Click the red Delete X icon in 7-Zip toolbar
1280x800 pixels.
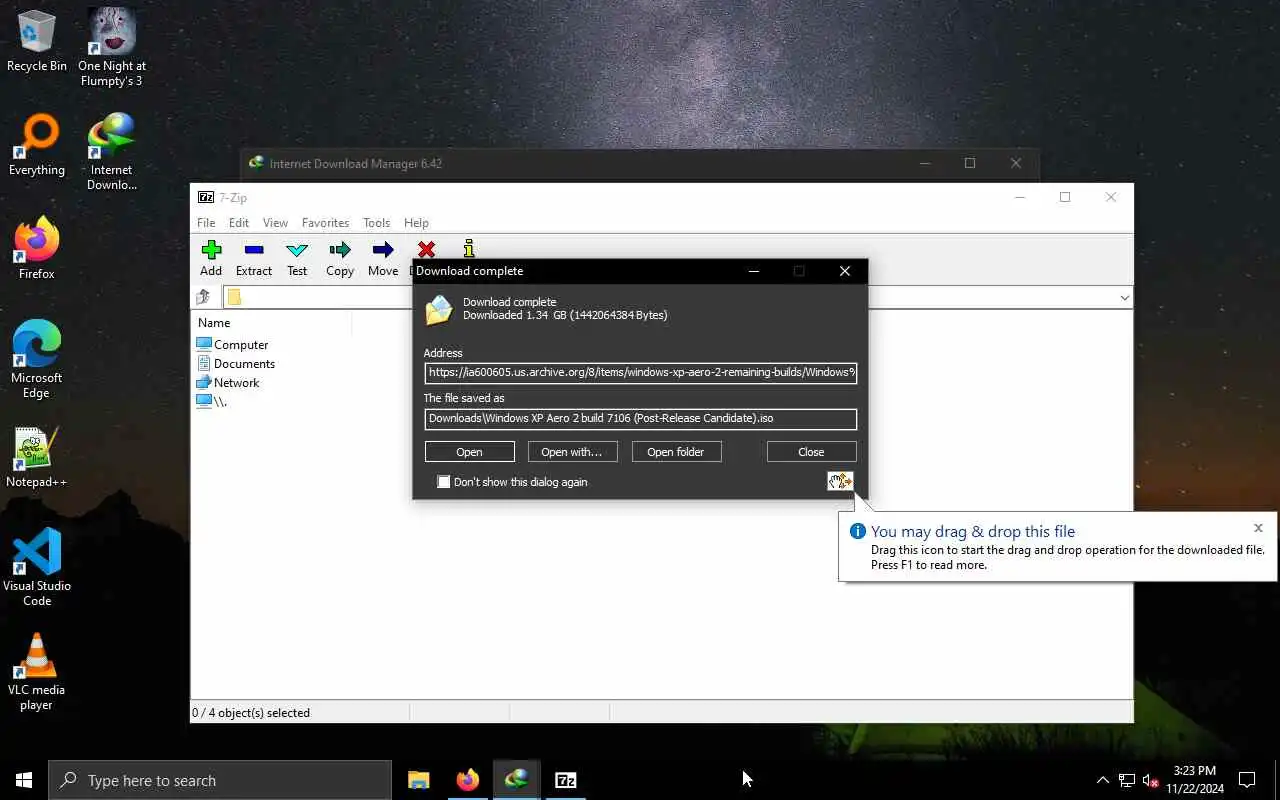pyautogui.click(x=426, y=249)
